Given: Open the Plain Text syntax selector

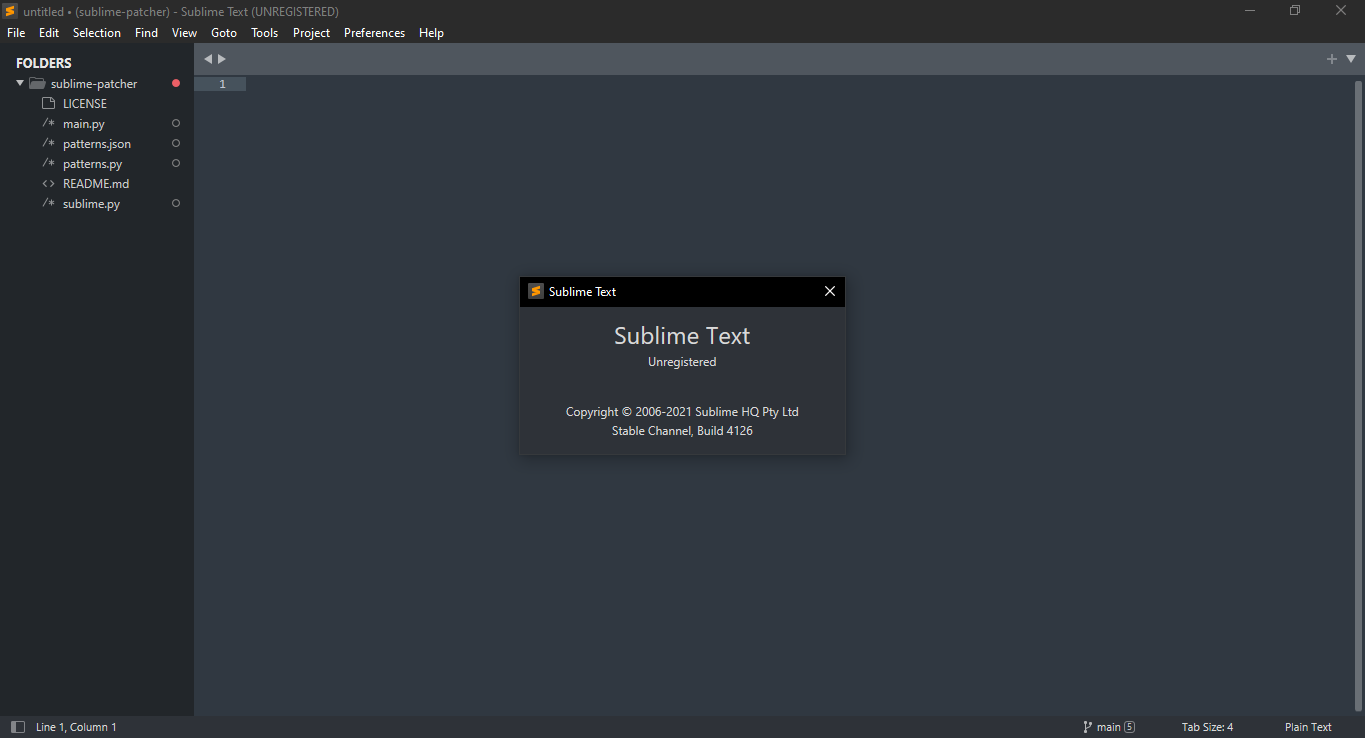Looking at the screenshot, I should (x=1308, y=727).
